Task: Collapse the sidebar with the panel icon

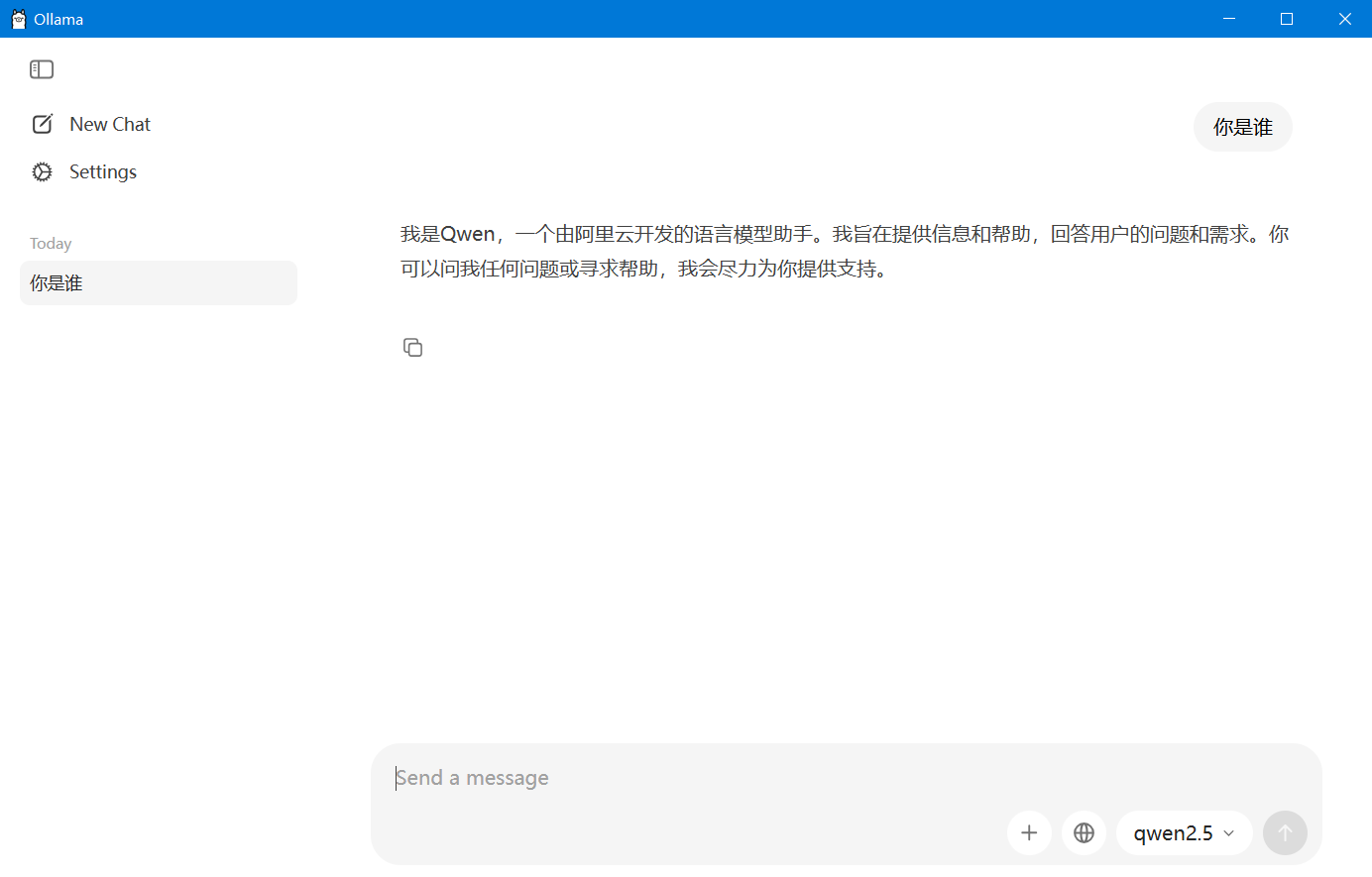Action: [x=42, y=69]
